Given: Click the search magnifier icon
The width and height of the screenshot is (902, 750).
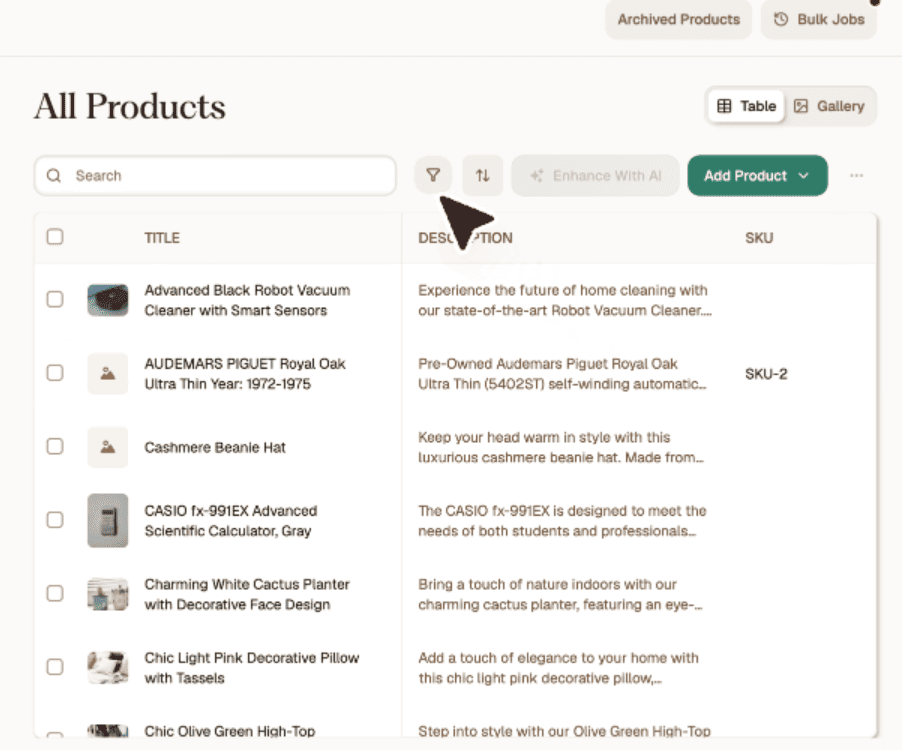Looking at the screenshot, I should pos(53,175).
